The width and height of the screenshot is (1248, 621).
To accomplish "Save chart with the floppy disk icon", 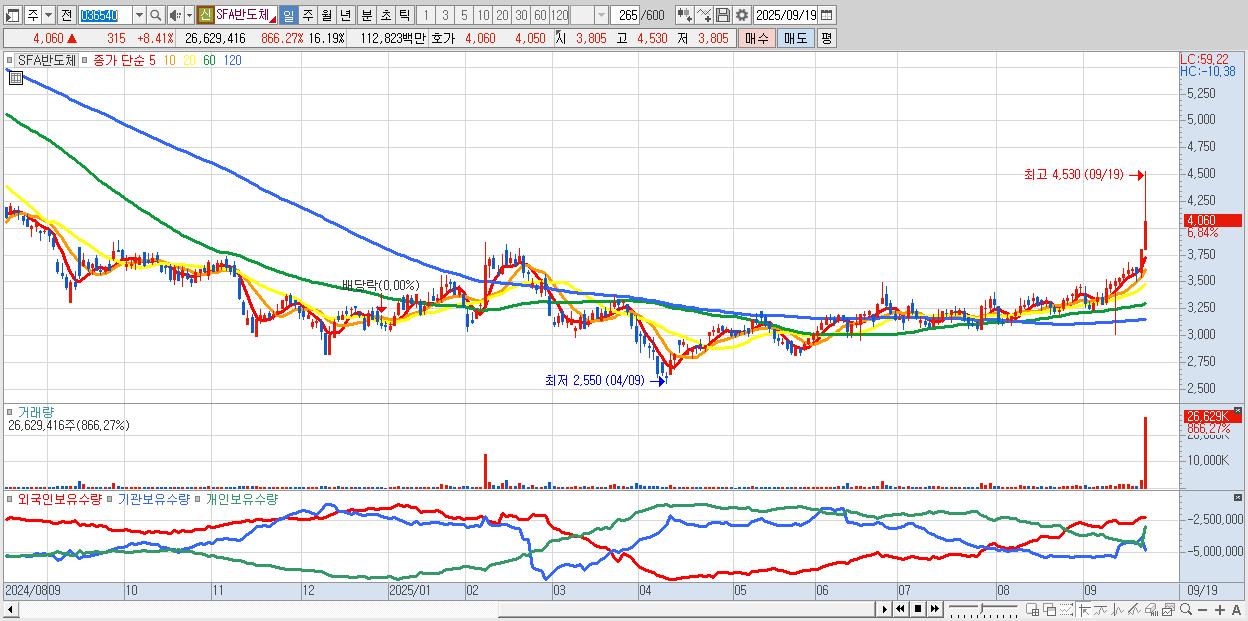I will (x=723, y=15).
